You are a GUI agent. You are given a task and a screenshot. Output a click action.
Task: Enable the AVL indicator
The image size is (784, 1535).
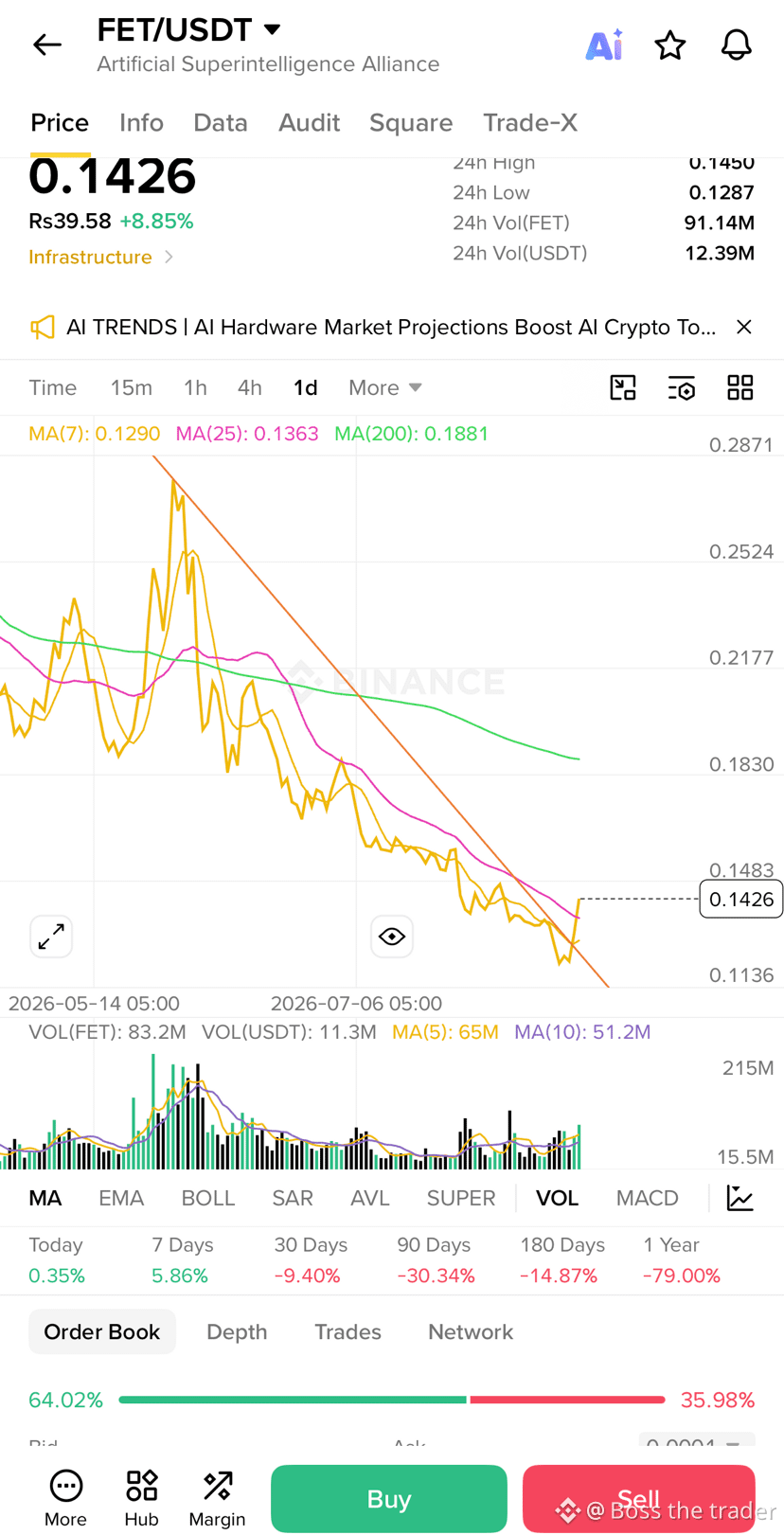pyautogui.click(x=370, y=1199)
